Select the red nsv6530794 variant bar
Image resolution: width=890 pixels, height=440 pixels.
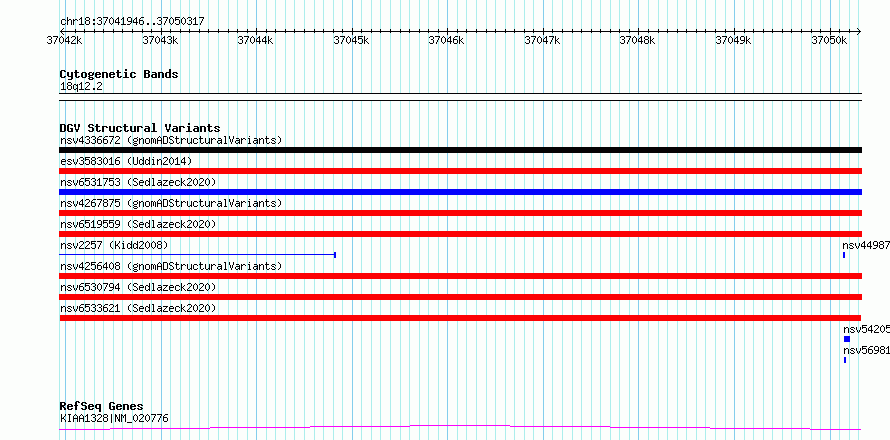460,297
